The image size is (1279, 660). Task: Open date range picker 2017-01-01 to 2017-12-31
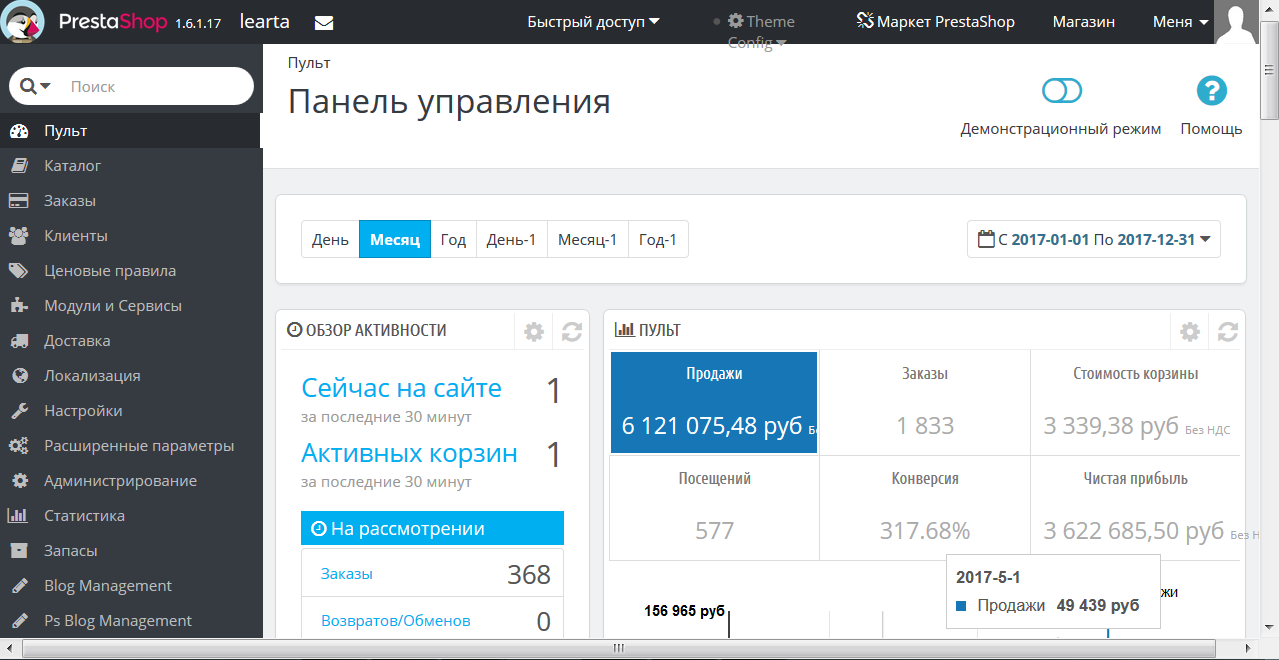(x=1094, y=239)
